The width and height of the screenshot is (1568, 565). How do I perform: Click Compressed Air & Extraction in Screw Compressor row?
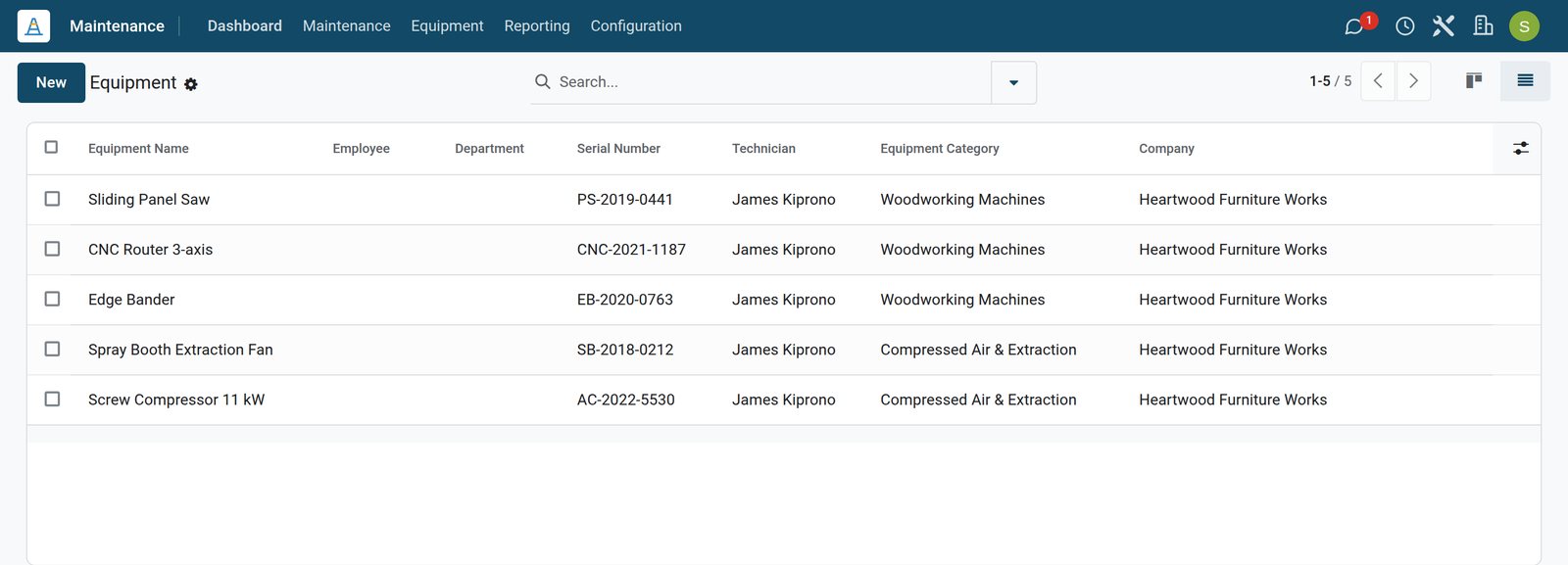[978, 400]
